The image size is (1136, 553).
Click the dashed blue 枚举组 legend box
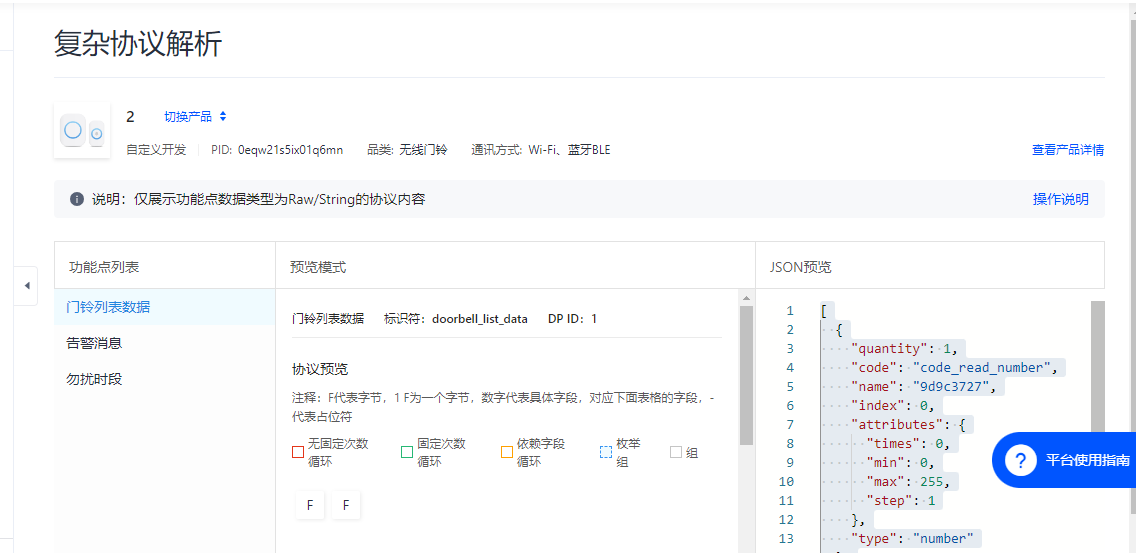(x=606, y=452)
